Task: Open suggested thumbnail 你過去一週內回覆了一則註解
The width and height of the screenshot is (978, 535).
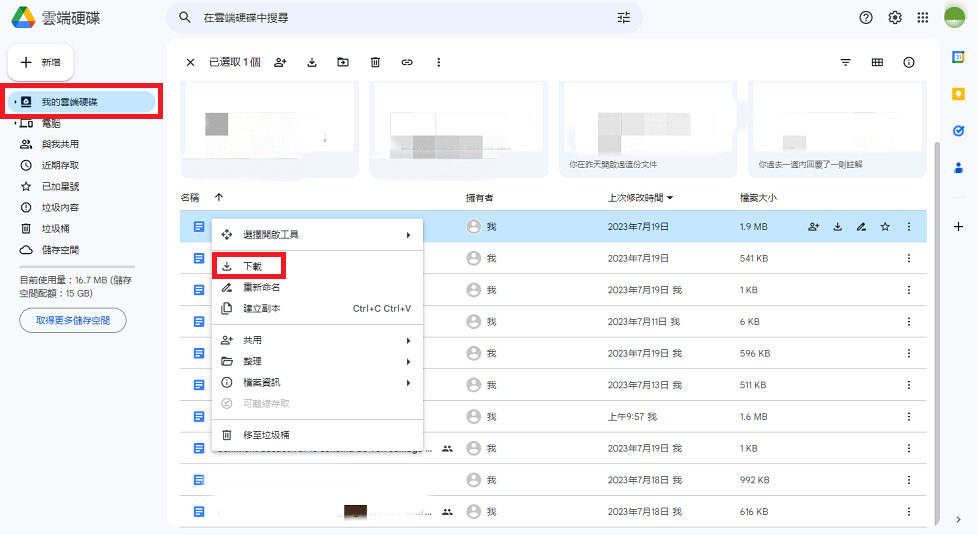Action: point(837,129)
